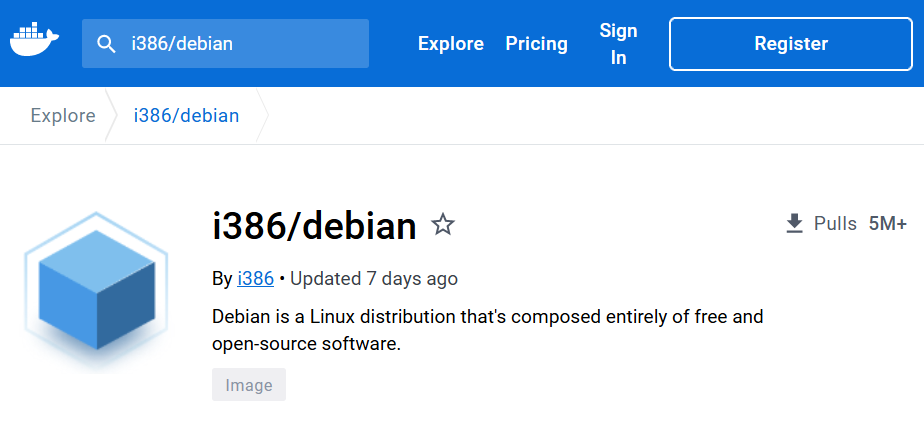Open Explore in the top navigation bar
924x432 pixels.
451,44
